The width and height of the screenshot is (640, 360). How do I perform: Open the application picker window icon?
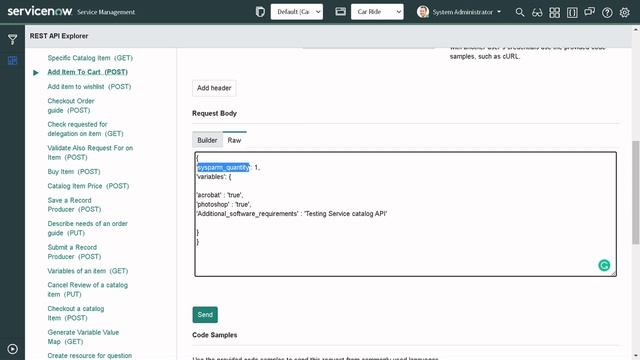tap(340, 12)
